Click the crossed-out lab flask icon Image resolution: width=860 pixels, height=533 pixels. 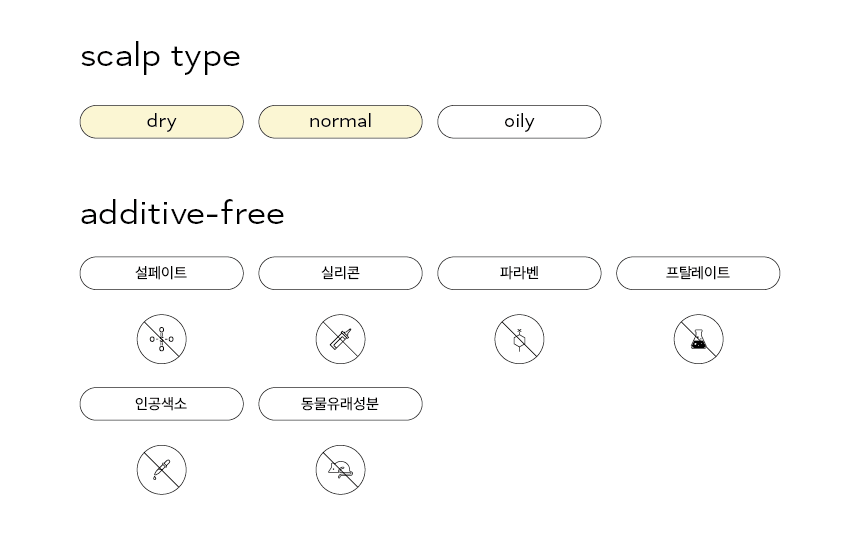[698, 339]
